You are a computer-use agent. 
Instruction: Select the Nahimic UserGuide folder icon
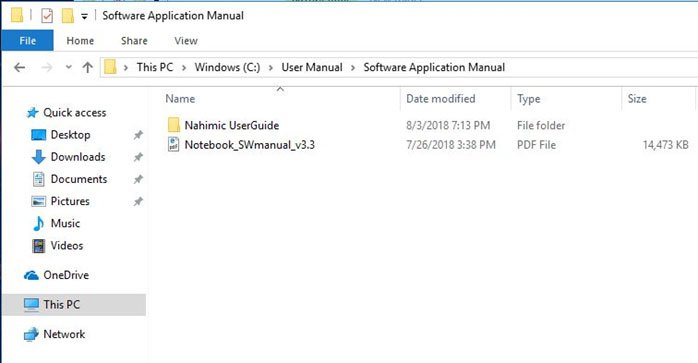coord(174,125)
